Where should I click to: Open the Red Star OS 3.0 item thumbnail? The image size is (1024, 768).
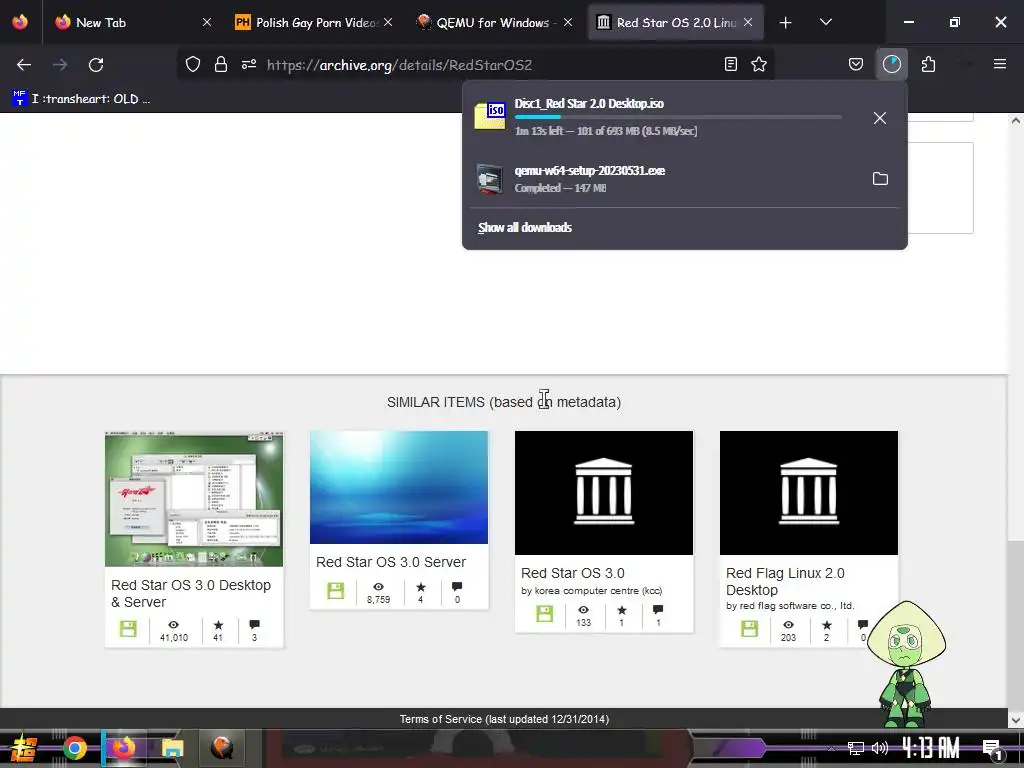[604, 492]
